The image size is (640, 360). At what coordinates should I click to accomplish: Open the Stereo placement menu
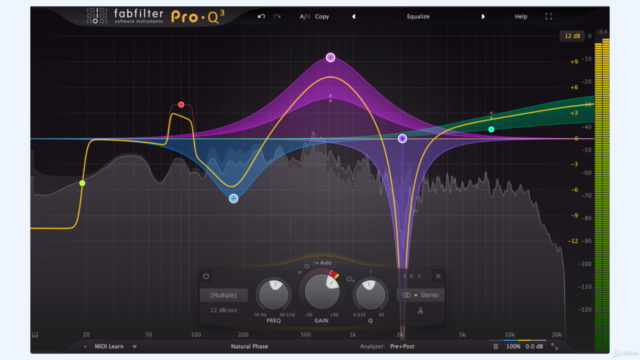coord(420,295)
